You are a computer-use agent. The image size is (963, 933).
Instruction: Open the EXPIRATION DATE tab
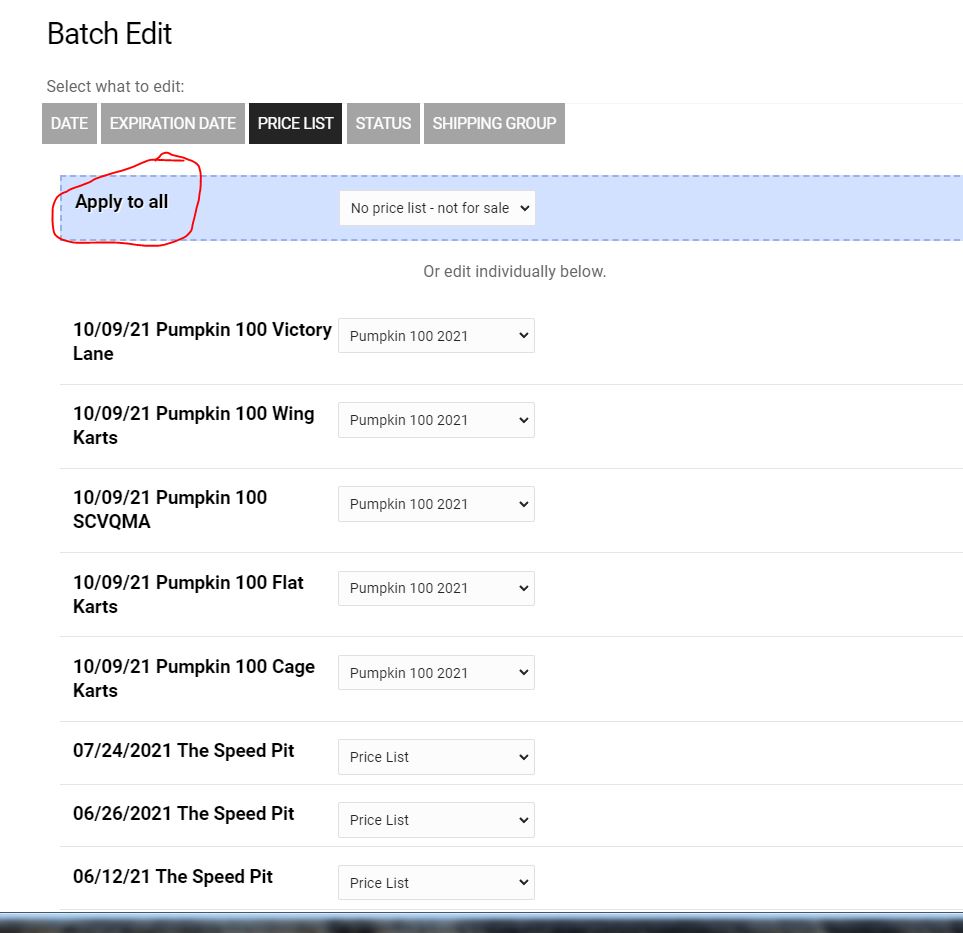coord(172,123)
